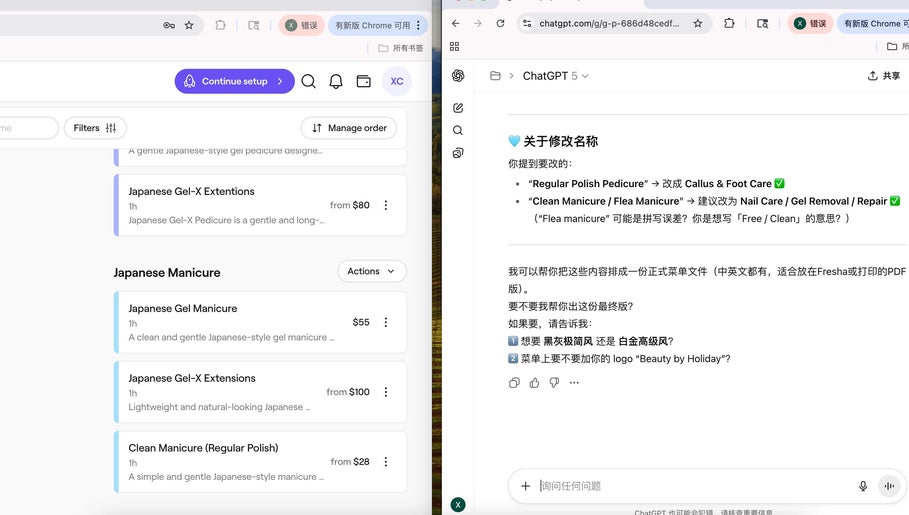
Task: Bookmark the chatgpt.com page with the star
Action: point(698,24)
